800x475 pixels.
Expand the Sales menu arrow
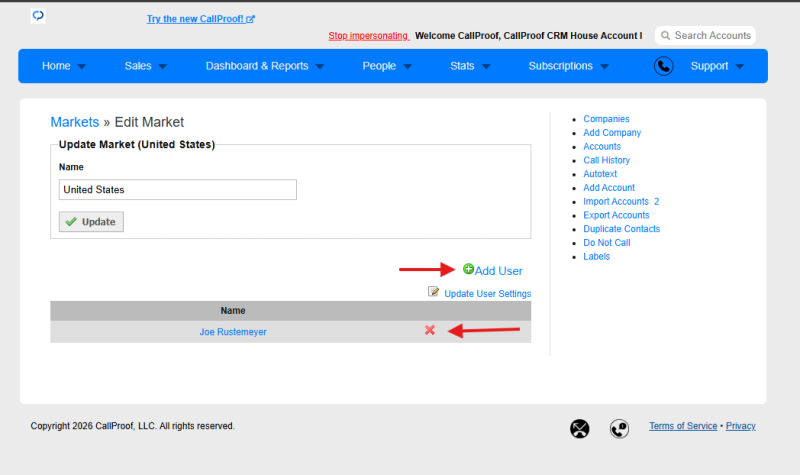click(163, 66)
